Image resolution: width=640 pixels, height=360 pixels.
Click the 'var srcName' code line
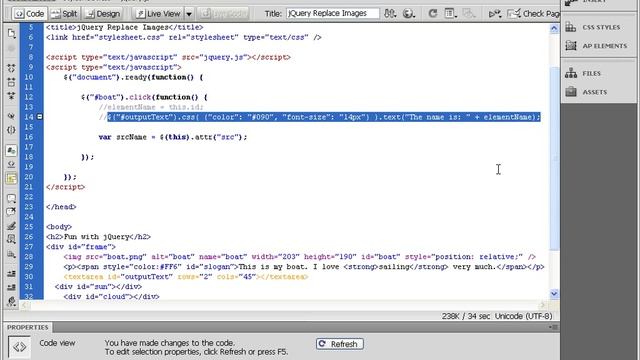click(x=173, y=137)
